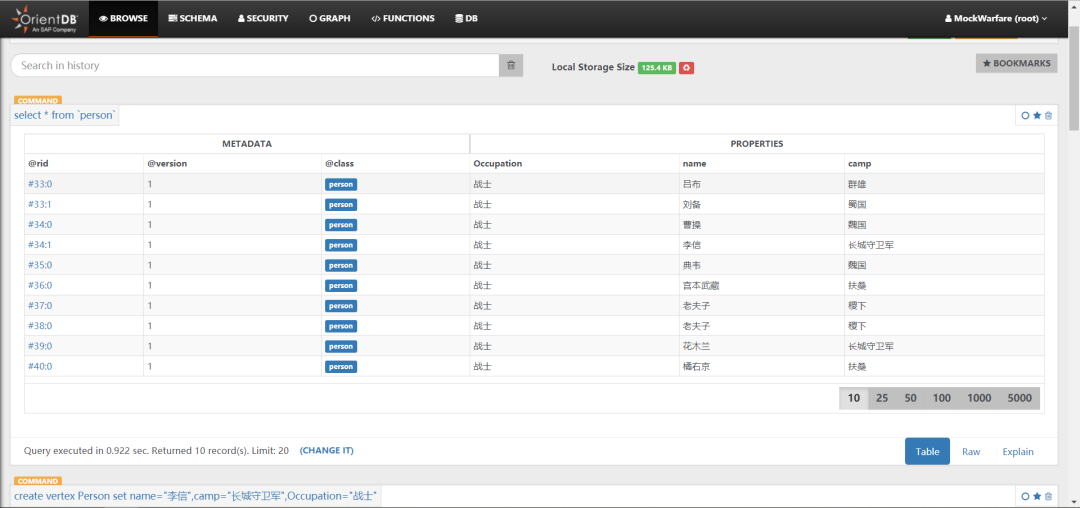Screen dimensions: 1080x508
Task: Open record #37:0
Action: (x=40, y=306)
